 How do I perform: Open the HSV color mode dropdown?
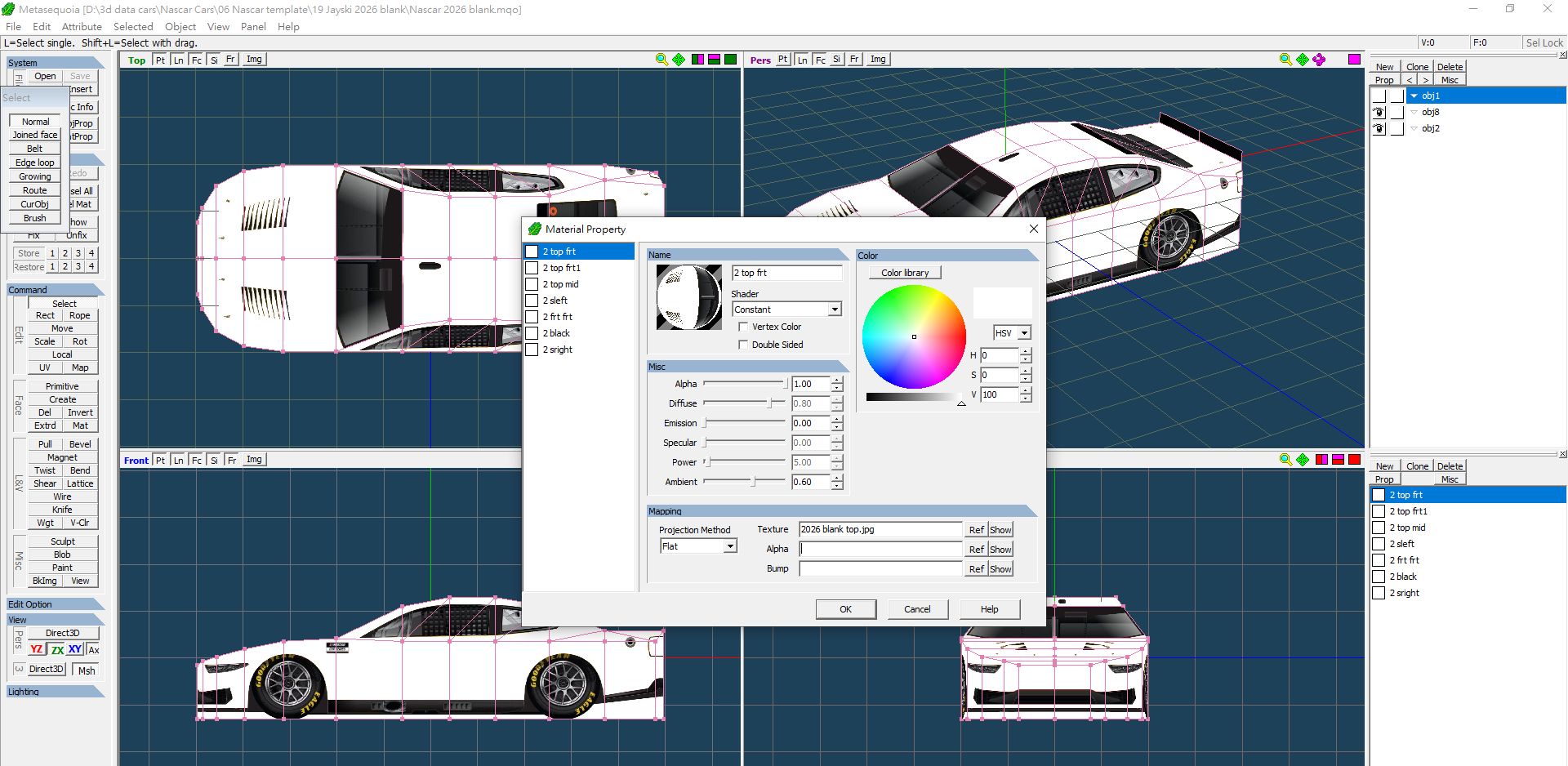(1012, 333)
